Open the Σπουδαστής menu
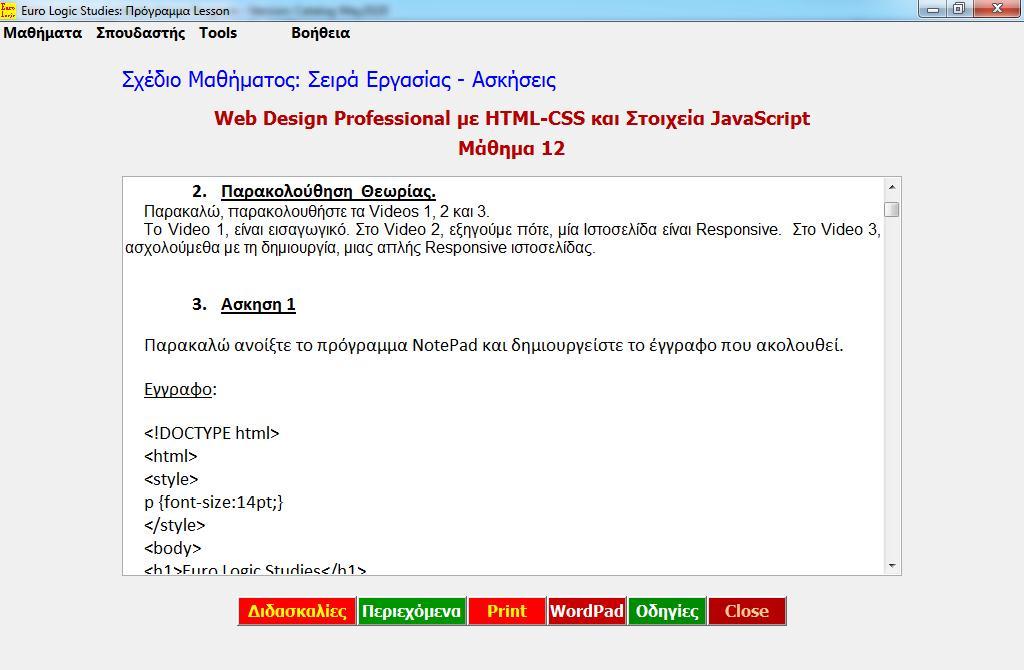This screenshot has height=670, width=1024. click(140, 33)
